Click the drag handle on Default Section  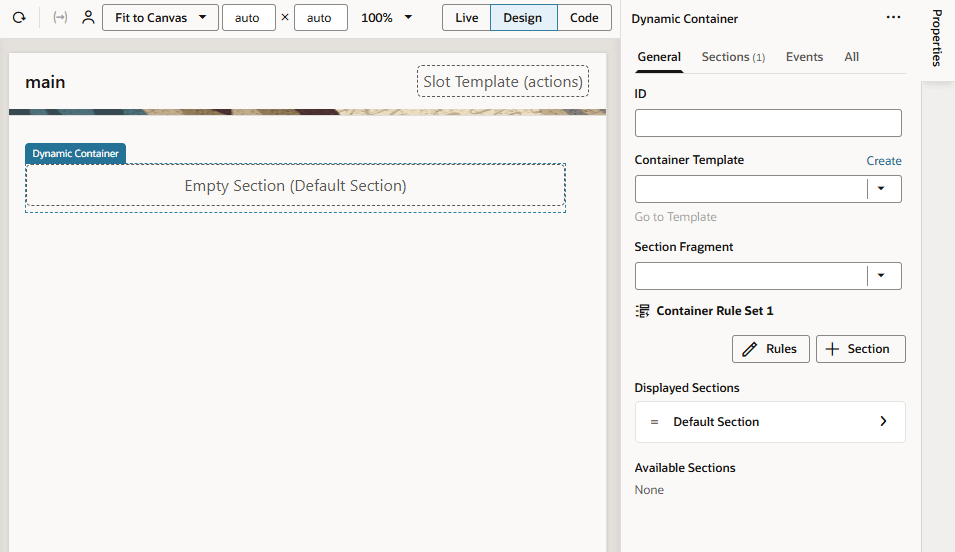click(x=654, y=422)
